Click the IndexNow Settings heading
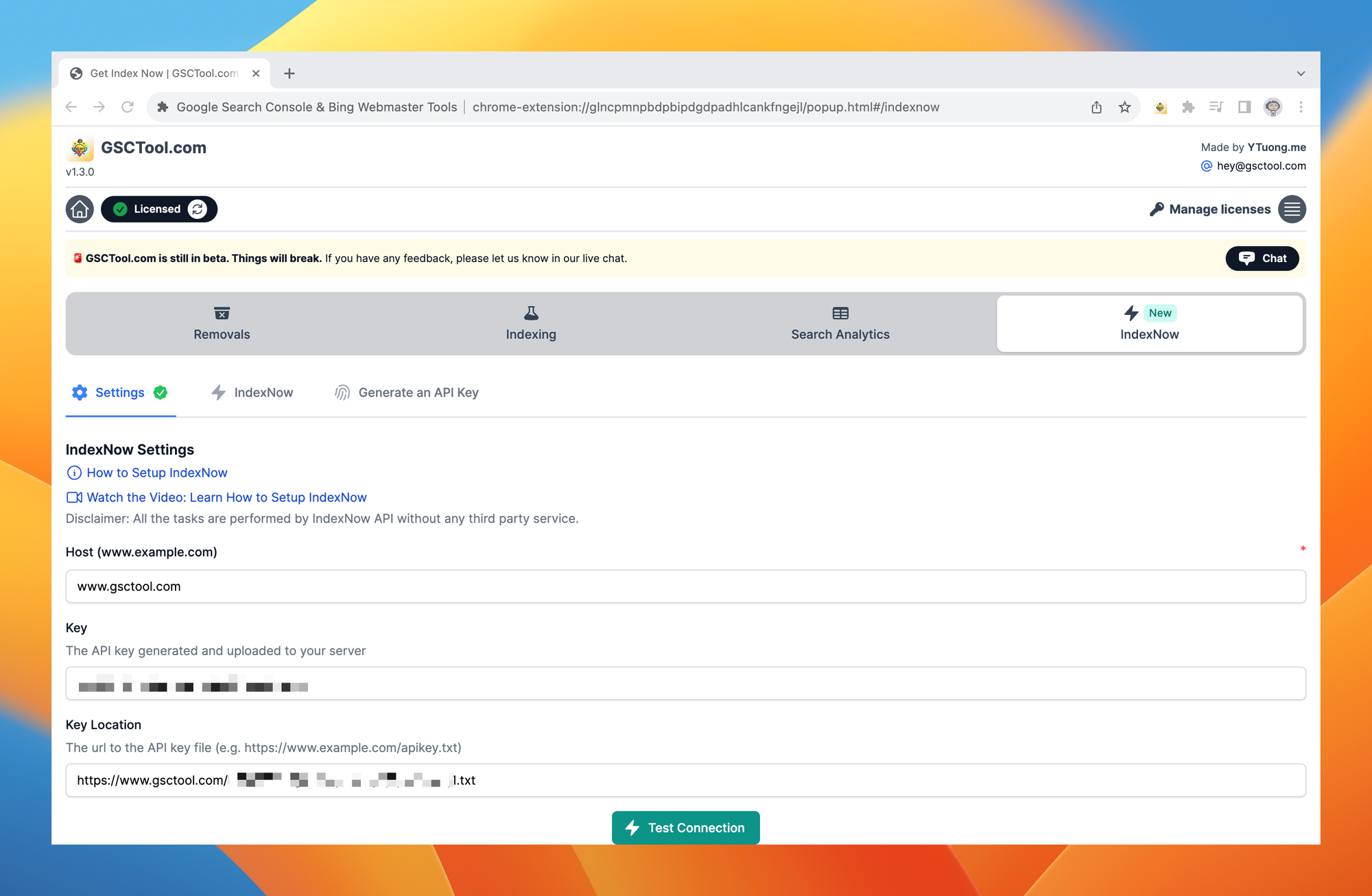The width and height of the screenshot is (1372, 896). point(130,449)
